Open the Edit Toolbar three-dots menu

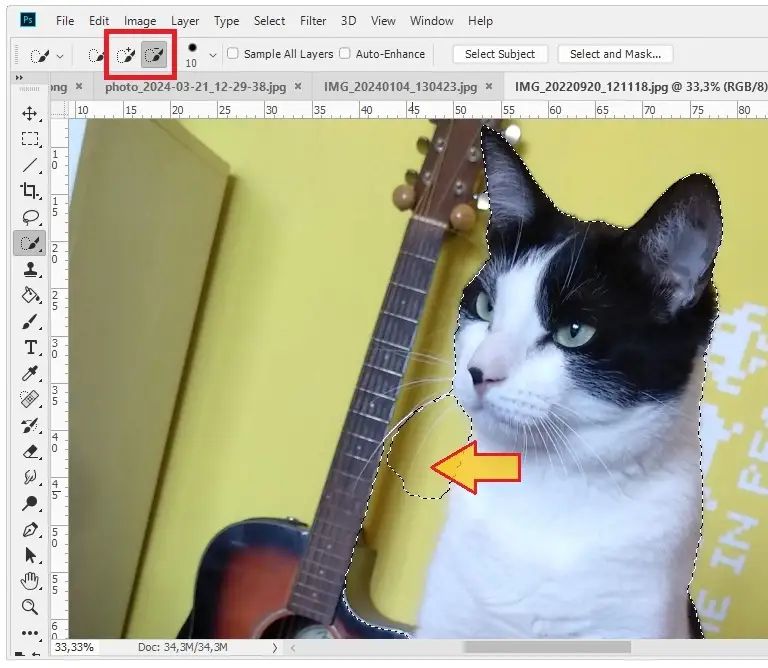tap(30, 633)
